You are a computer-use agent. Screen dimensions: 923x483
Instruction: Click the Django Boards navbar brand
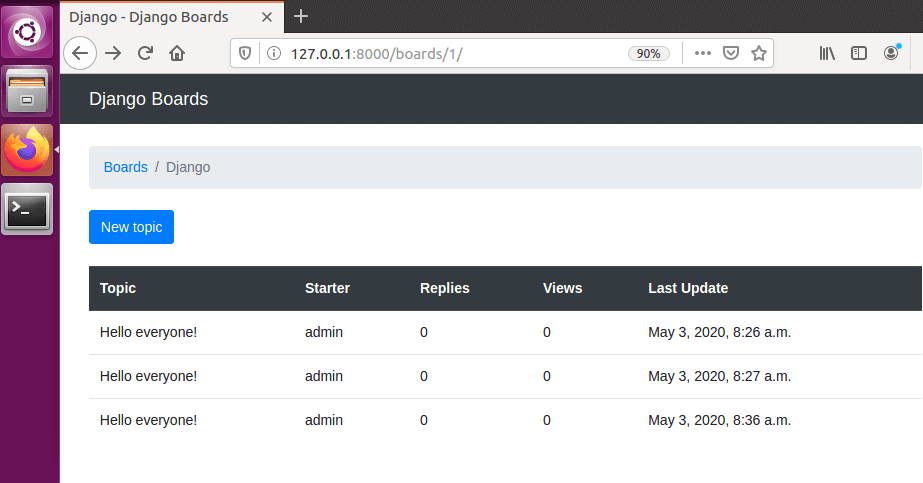148,99
